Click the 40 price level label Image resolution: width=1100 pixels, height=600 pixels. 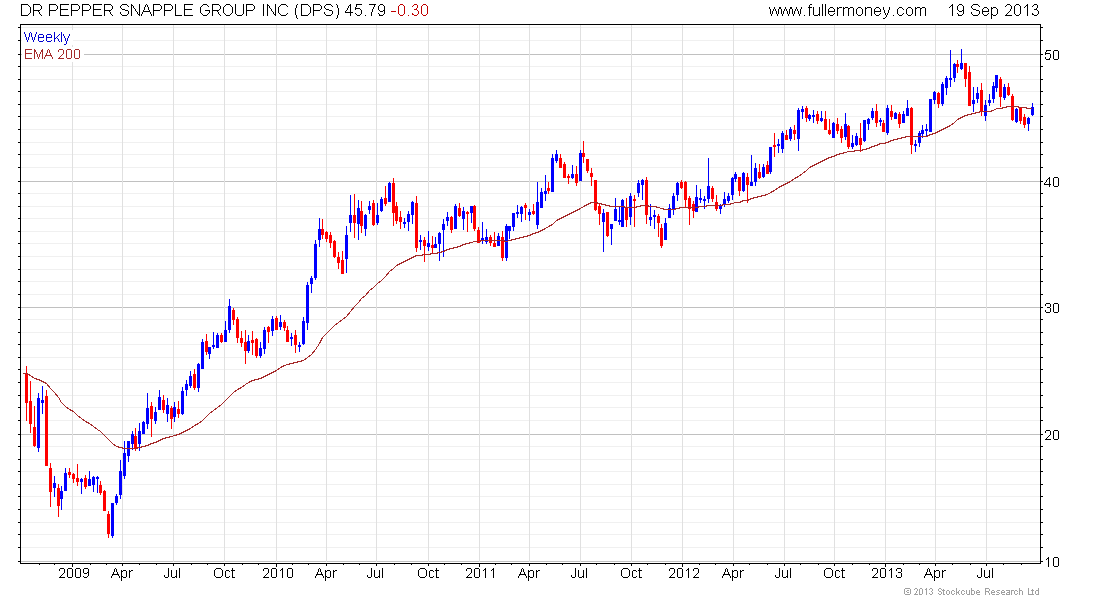1050,182
